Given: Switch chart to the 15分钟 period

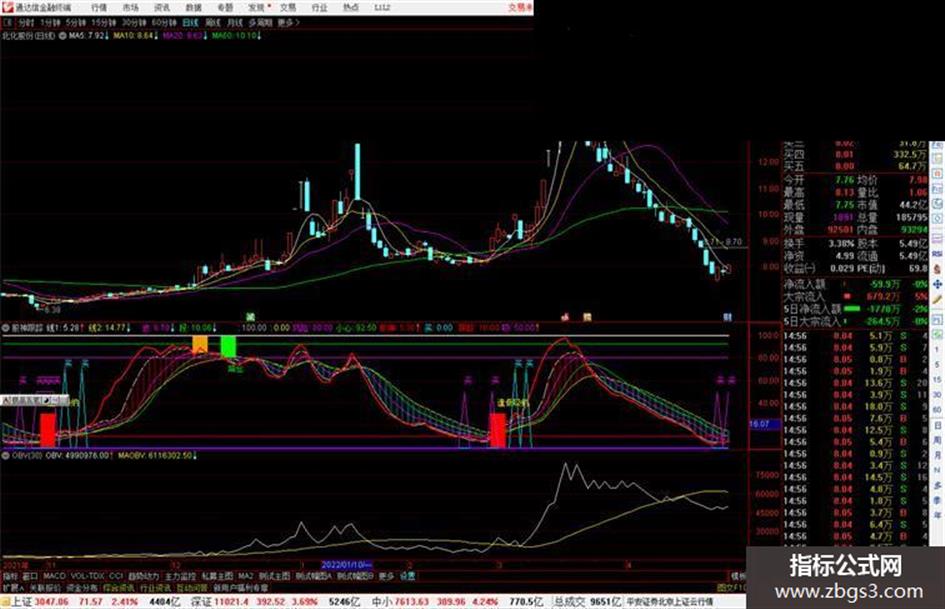Looking at the screenshot, I should tap(104, 22).
